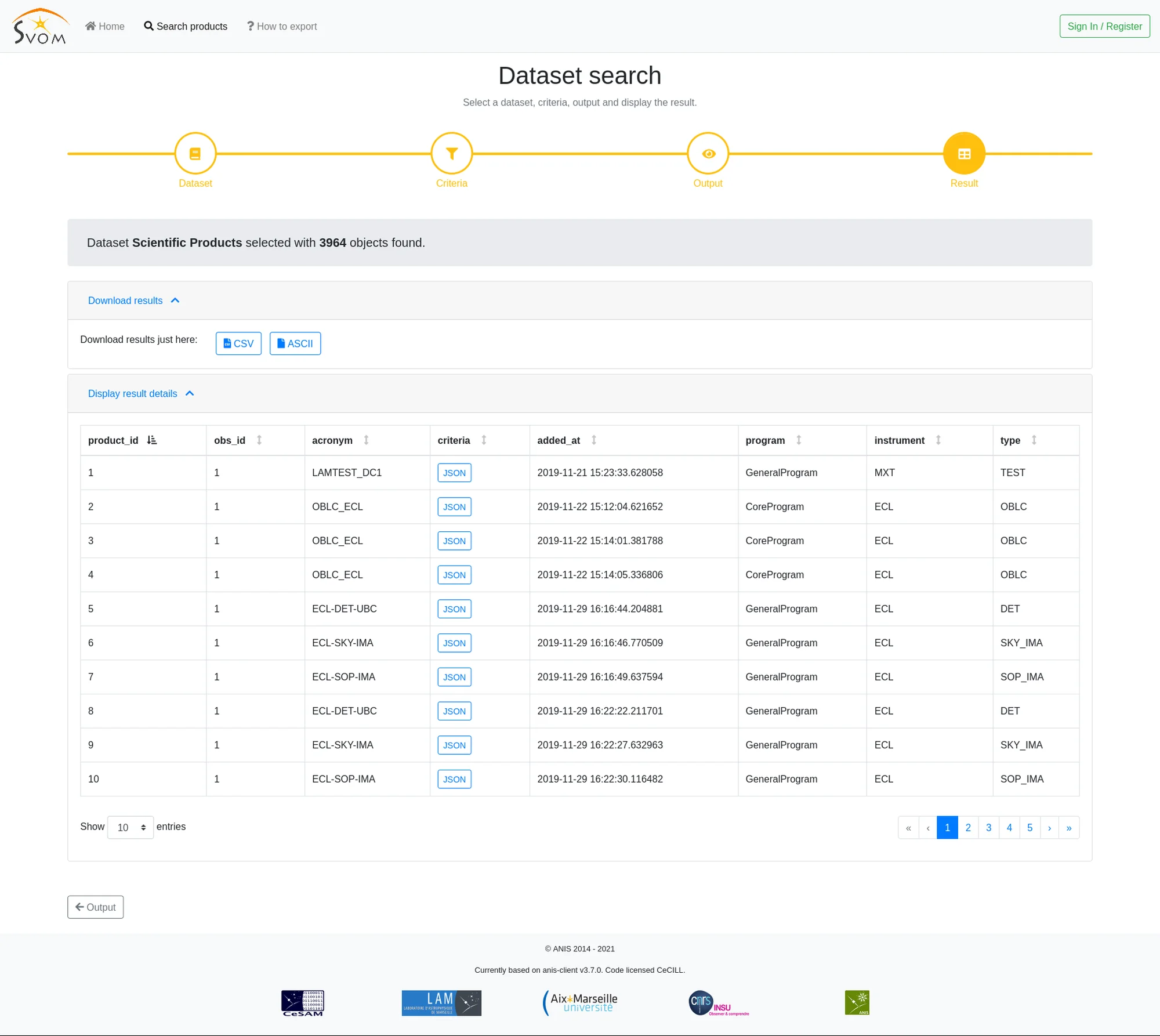Click the SVOM logo
Screen dimensions: 1160x1036
(x=41, y=26)
